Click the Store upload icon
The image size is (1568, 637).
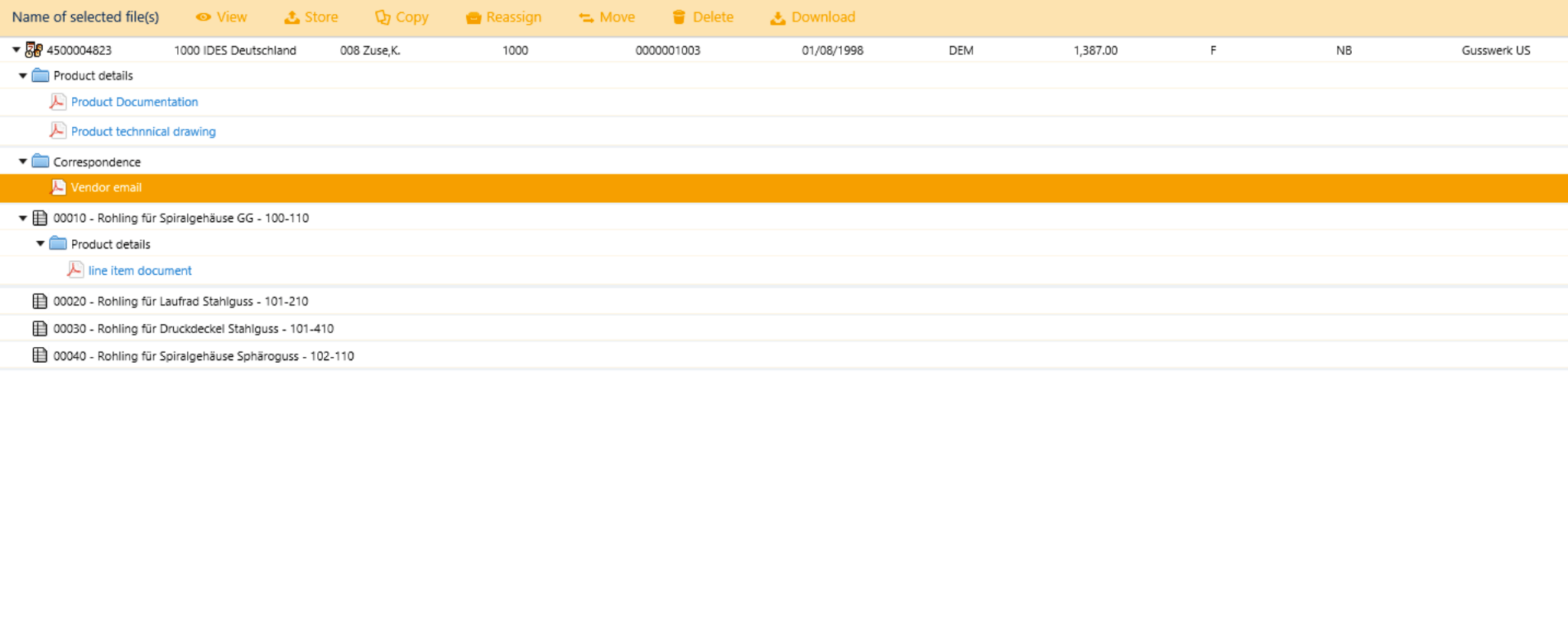(x=292, y=17)
